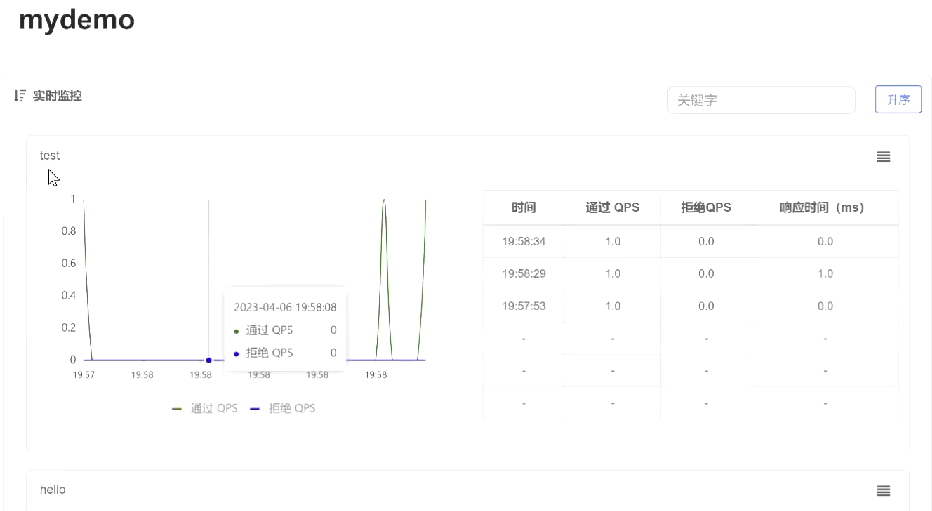Image resolution: width=932 pixels, height=511 pixels.
Task: Click the 通过 QPS table column header
Action: point(612,208)
